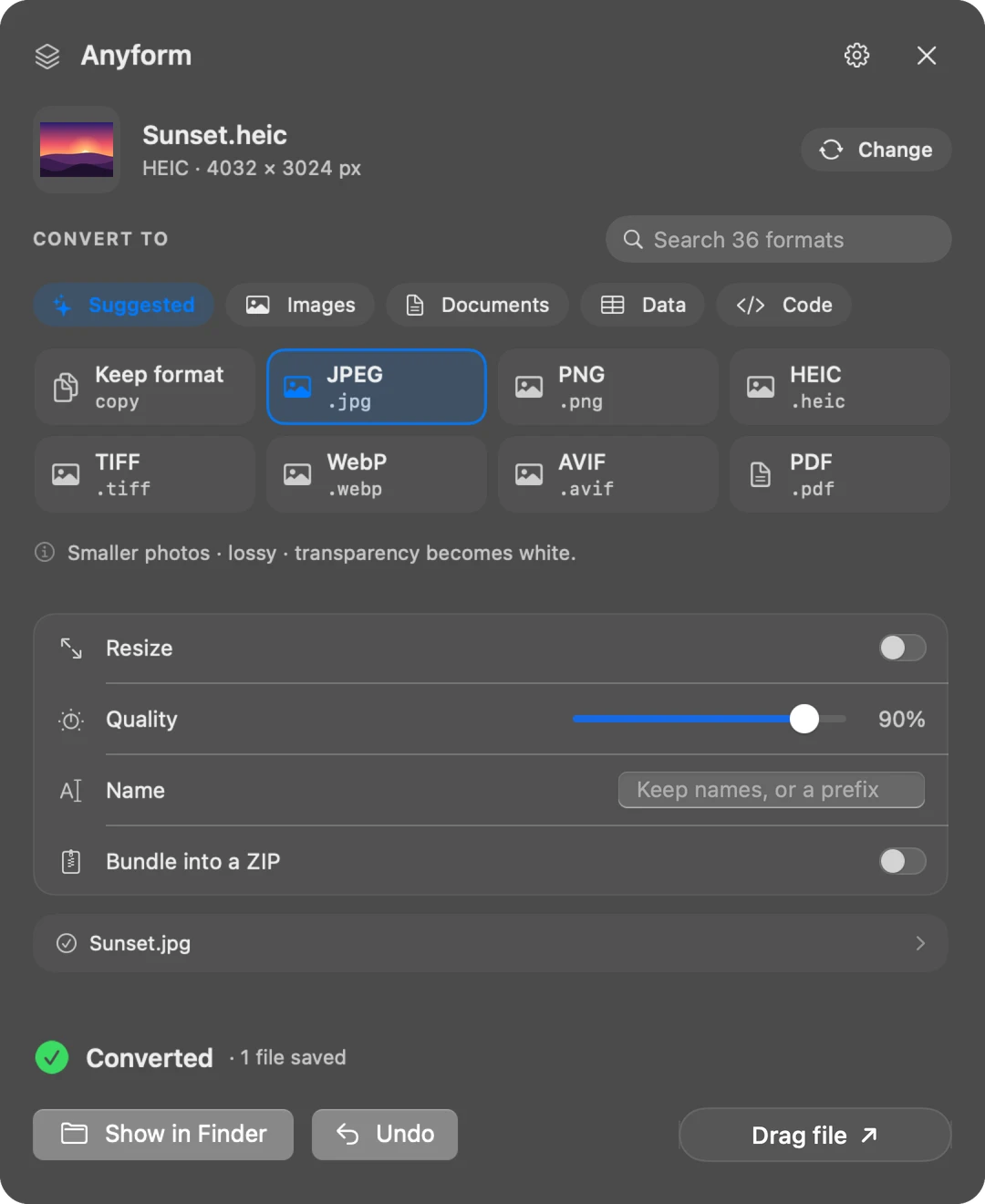Expand the Sunset.jpg result row chevron
Screen dimensions: 985x1204
point(920,943)
